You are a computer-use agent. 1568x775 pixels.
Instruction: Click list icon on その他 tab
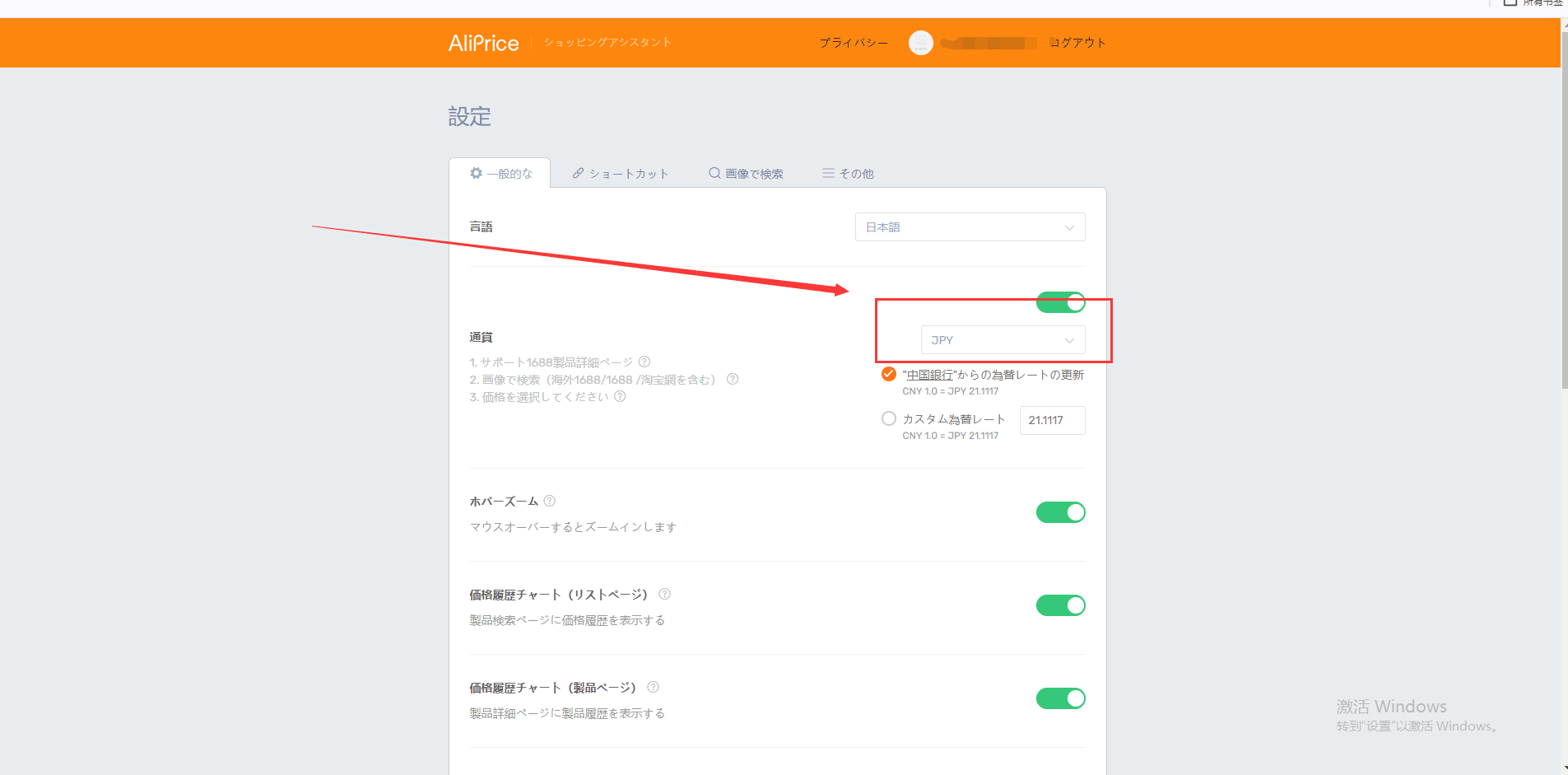click(x=828, y=173)
